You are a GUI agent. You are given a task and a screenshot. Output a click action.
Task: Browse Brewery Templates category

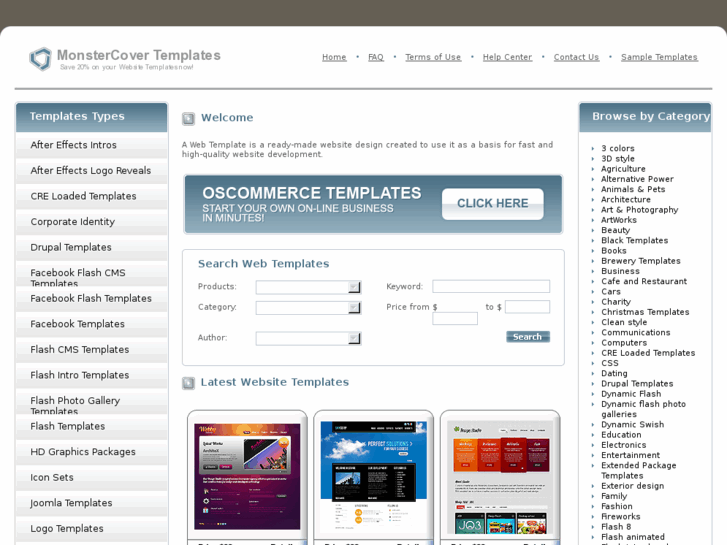641,261
